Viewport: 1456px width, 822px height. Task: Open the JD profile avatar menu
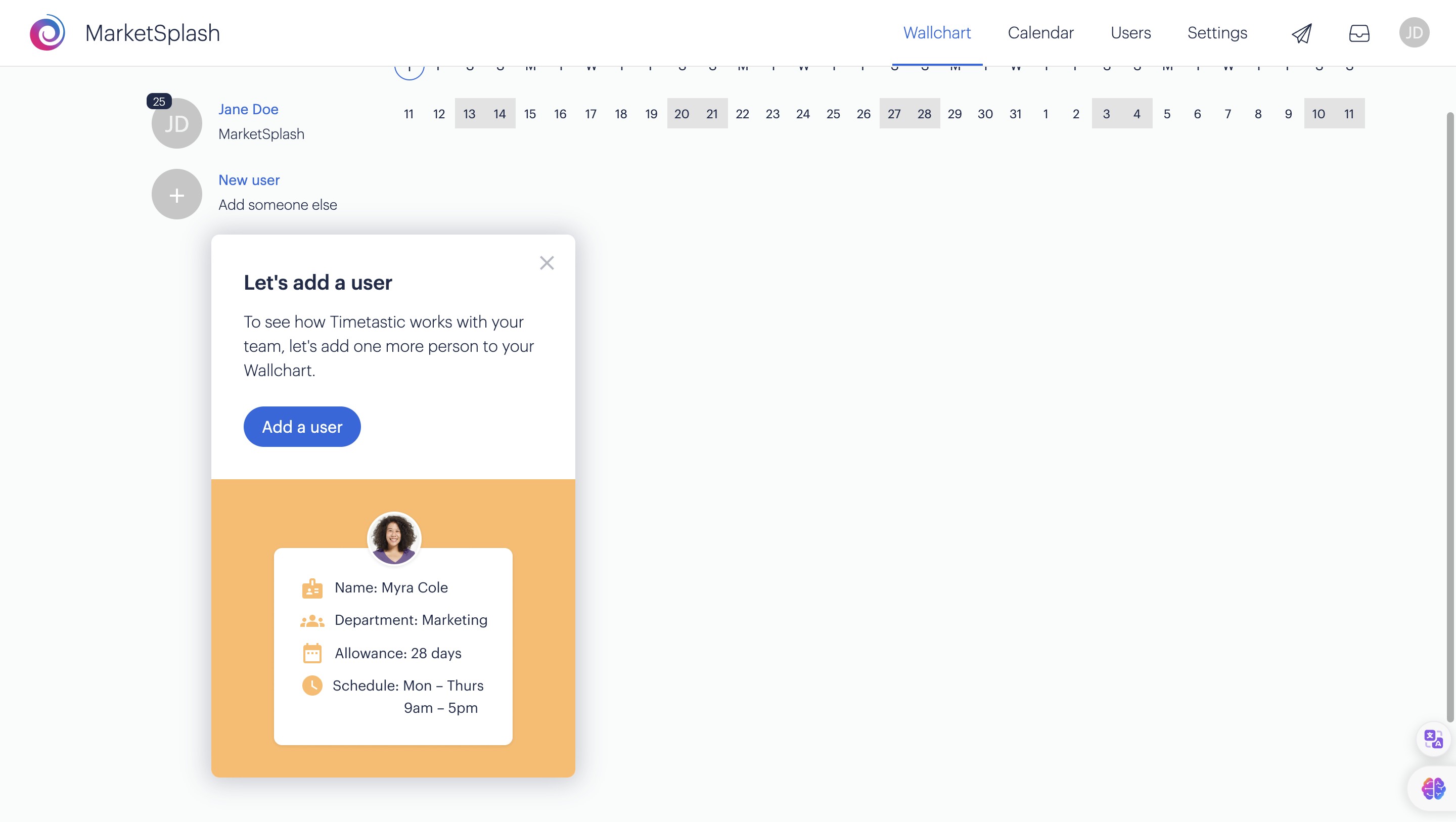tap(1414, 33)
